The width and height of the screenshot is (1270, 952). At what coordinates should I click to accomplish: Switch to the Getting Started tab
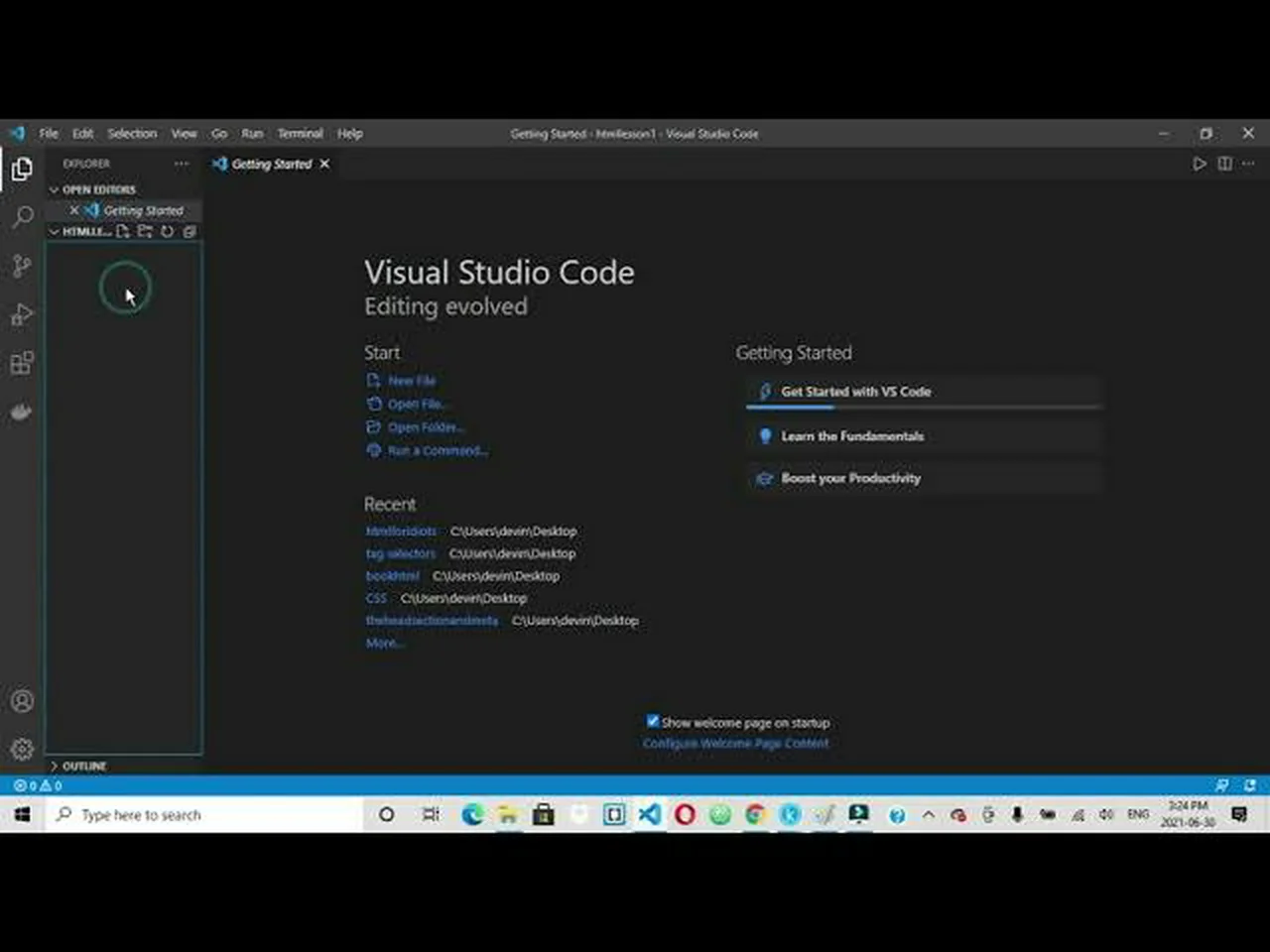[271, 164]
